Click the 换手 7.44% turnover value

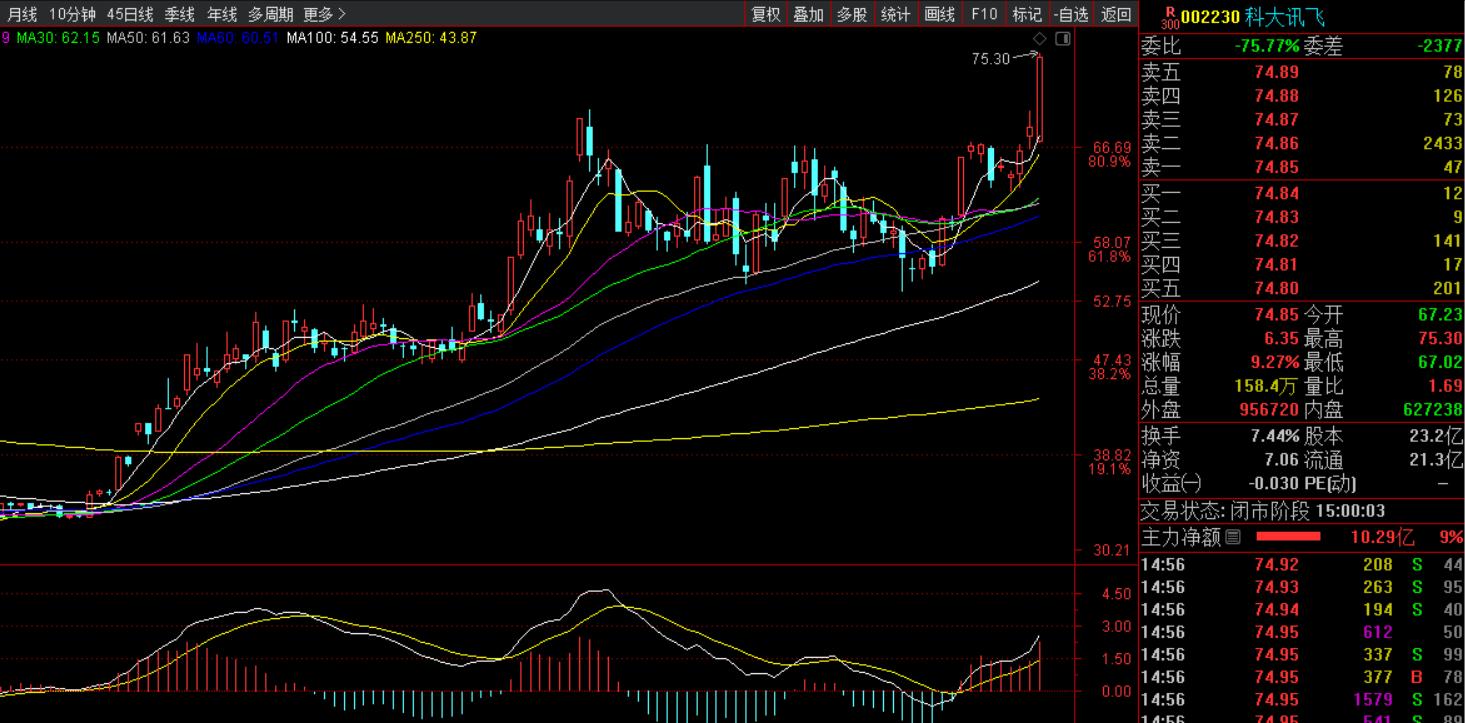click(1275, 436)
